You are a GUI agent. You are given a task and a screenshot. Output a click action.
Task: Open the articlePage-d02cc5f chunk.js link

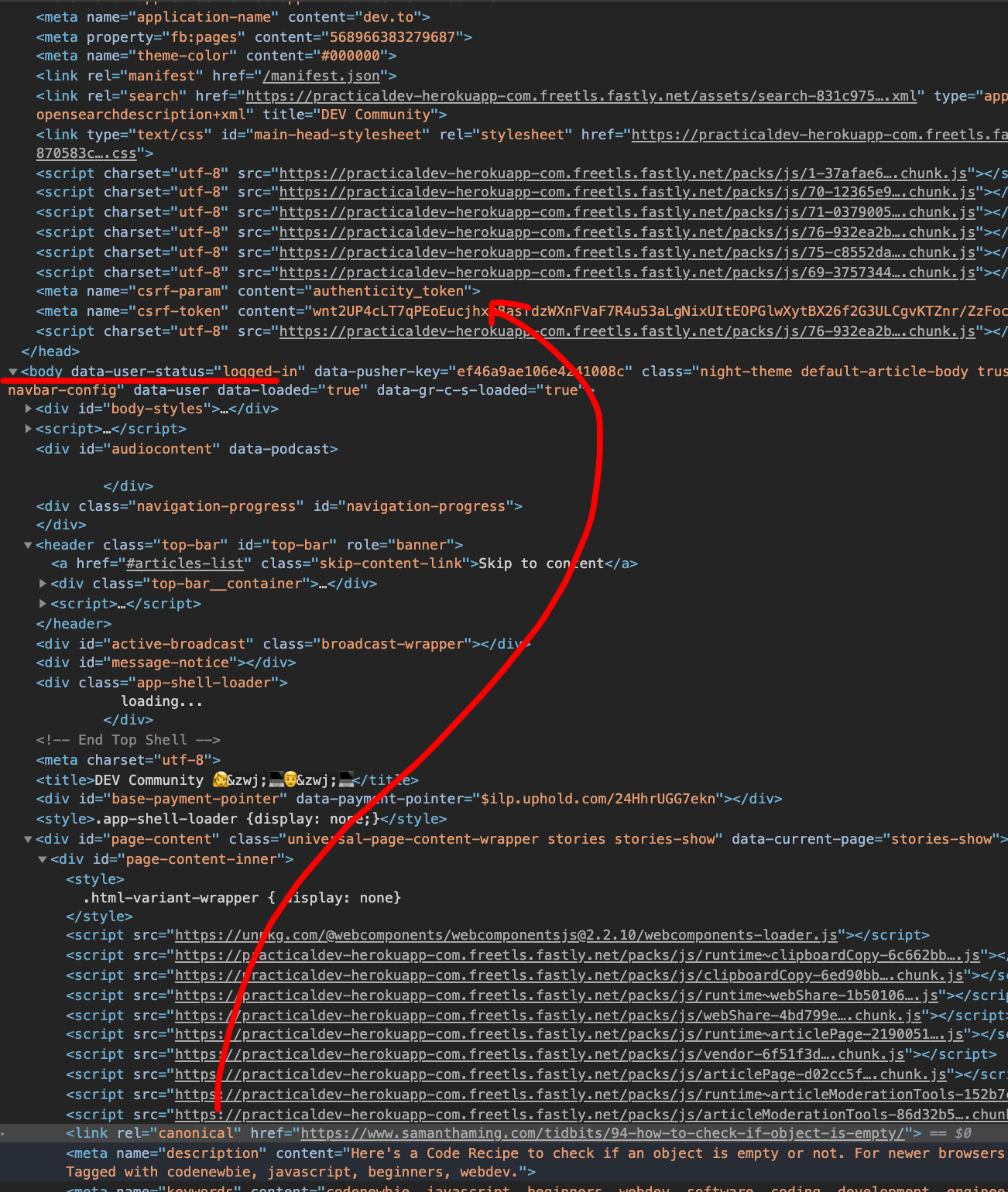pyautogui.click(x=561, y=1074)
